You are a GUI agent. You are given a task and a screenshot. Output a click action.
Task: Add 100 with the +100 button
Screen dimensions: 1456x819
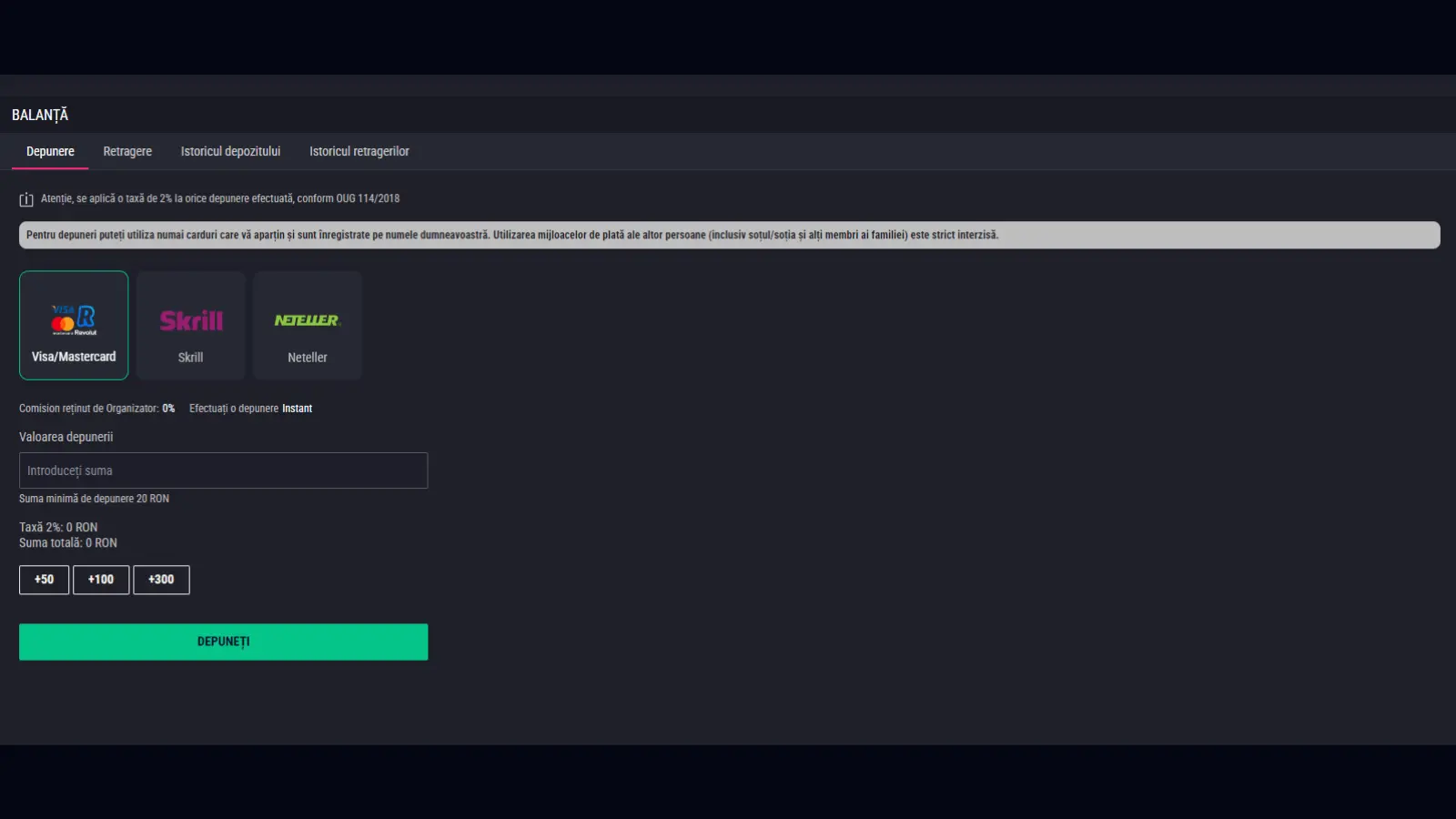coord(101,580)
